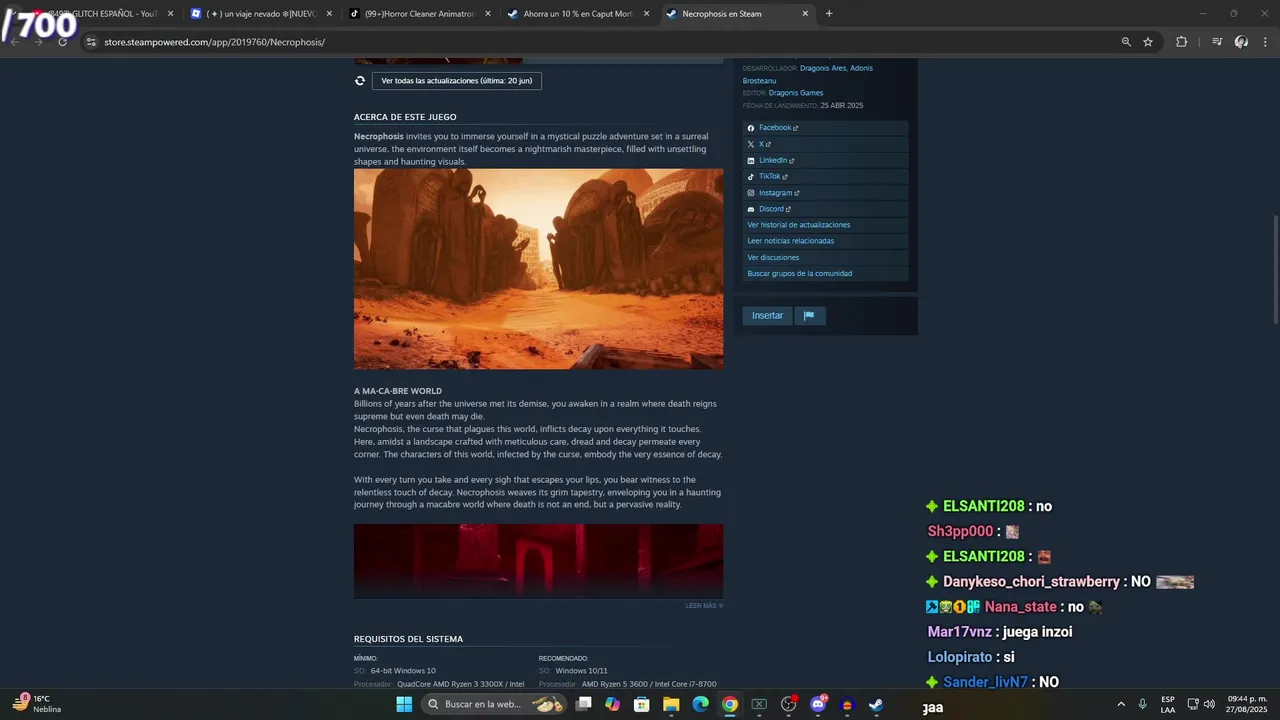Open Microsoft Edge from taskbar
The width and height of the screenshot is (1280, 720).
[701, 704]
